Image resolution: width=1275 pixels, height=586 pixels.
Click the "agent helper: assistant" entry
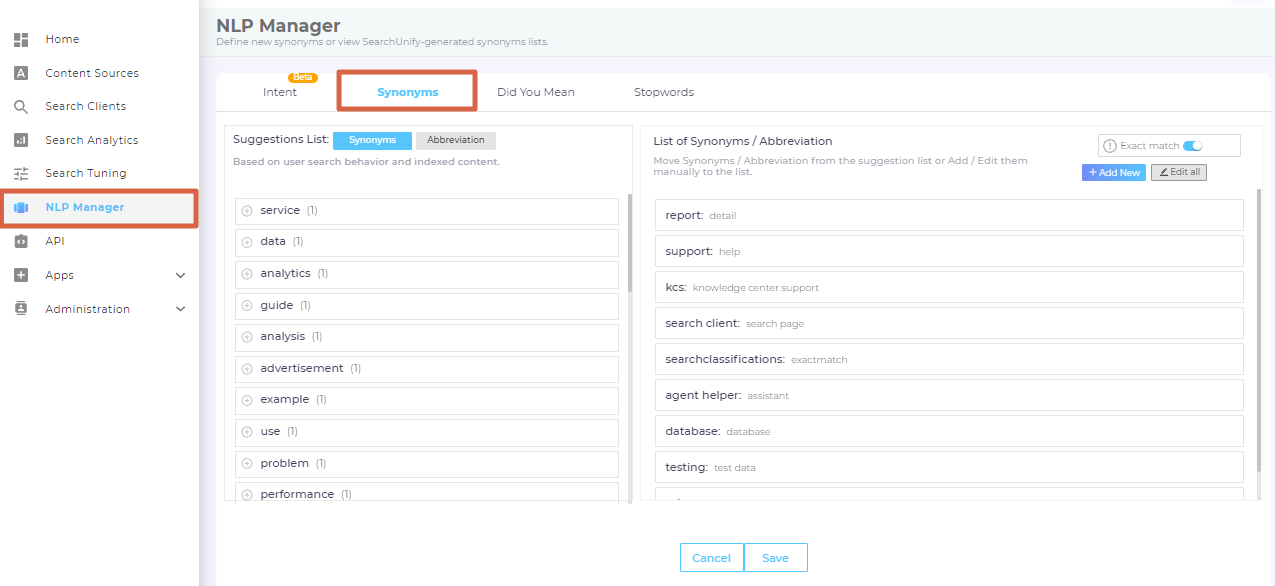[x=949, y=395]
